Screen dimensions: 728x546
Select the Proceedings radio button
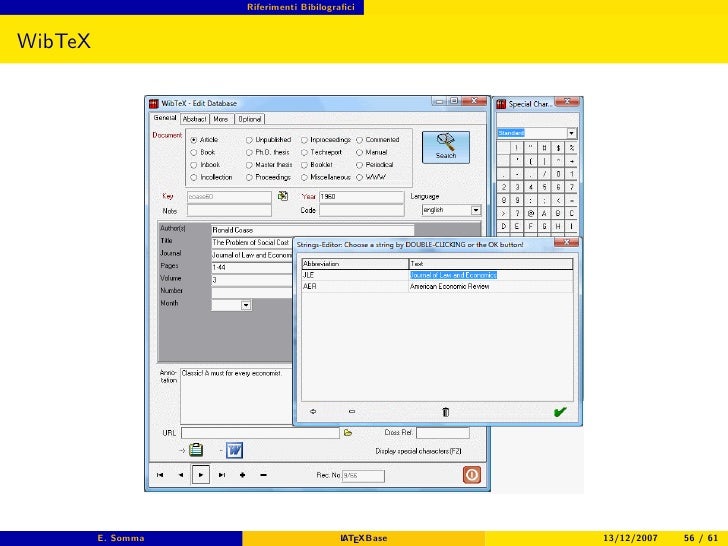click(249, 177)
